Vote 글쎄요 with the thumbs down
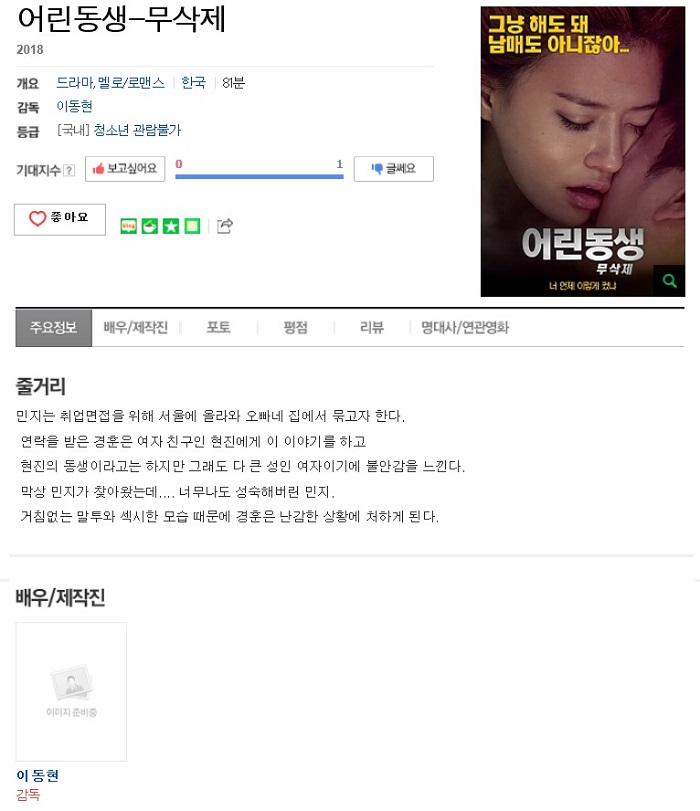Screen dimensions: 700x811 (394, 169)
